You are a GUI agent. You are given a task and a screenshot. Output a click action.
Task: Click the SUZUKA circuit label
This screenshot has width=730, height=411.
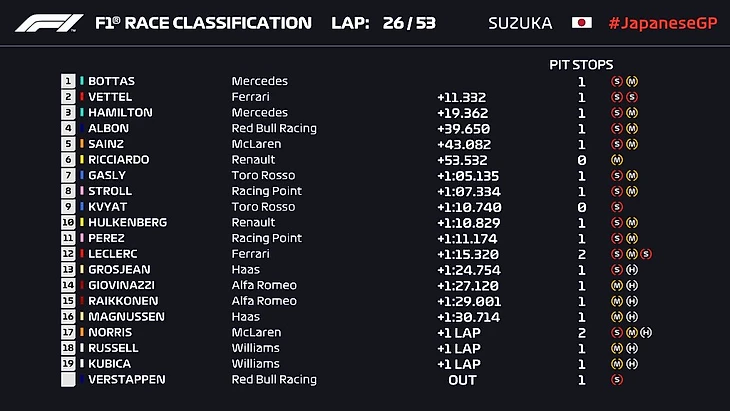[520, 23]
